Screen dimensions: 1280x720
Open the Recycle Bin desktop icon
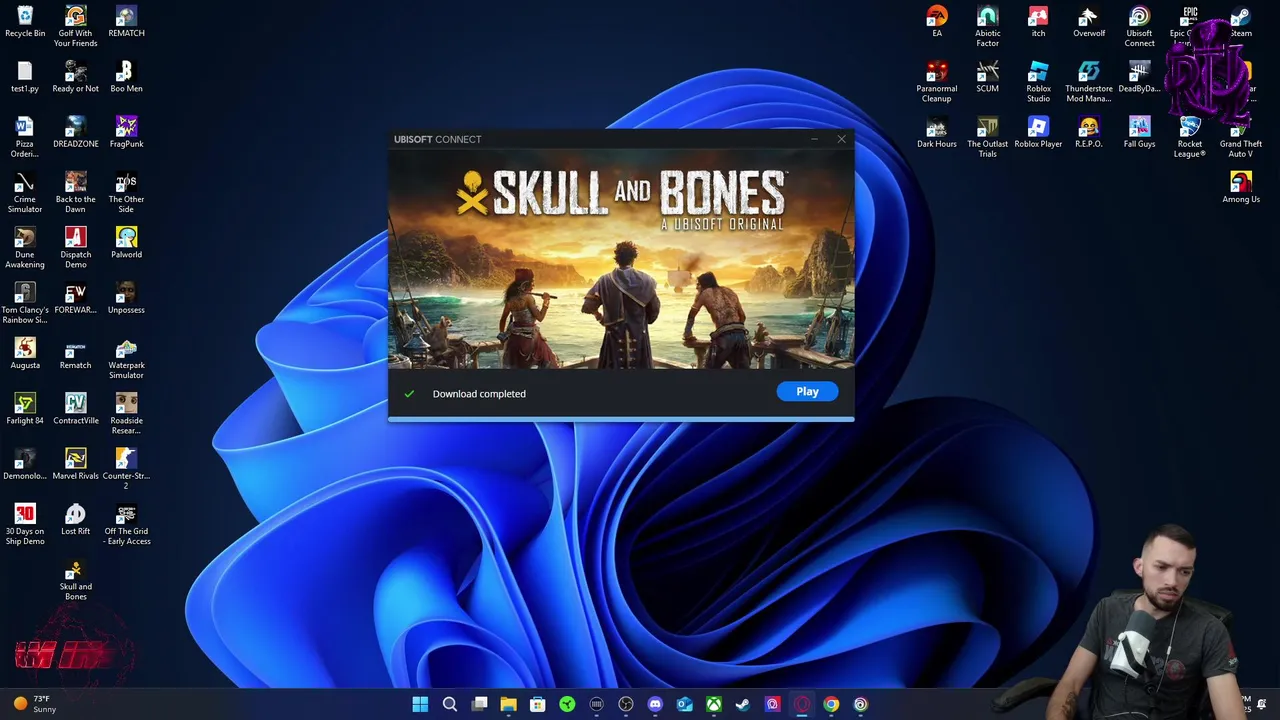tap(25, 22)
